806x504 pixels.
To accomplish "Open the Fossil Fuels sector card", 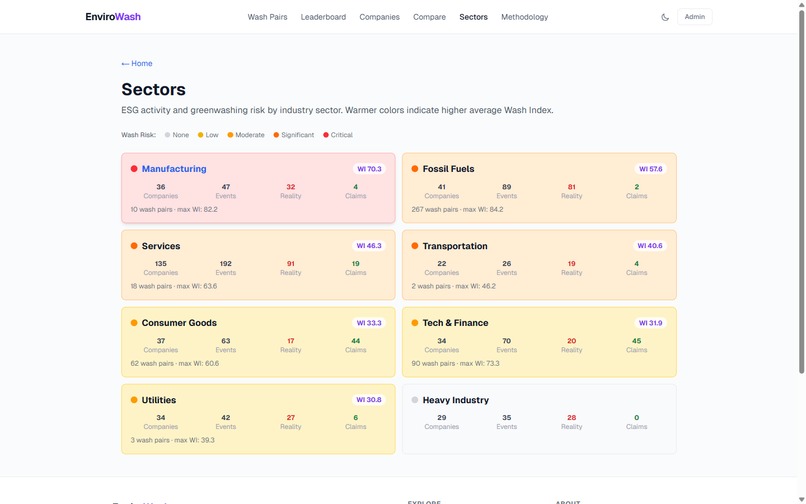I will pyautogui.click(x=539, y=188).
